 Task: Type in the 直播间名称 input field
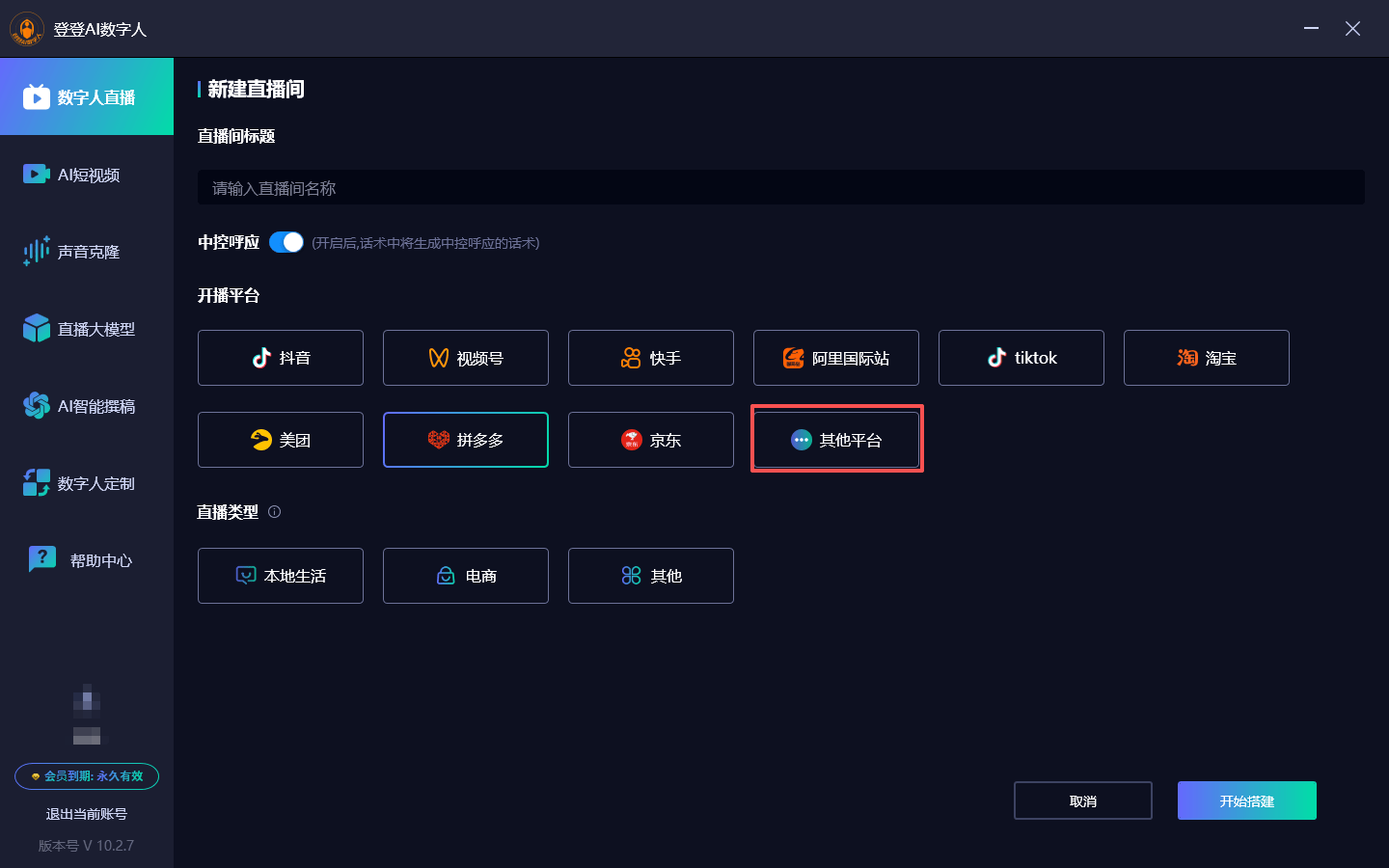click(780, 188)
